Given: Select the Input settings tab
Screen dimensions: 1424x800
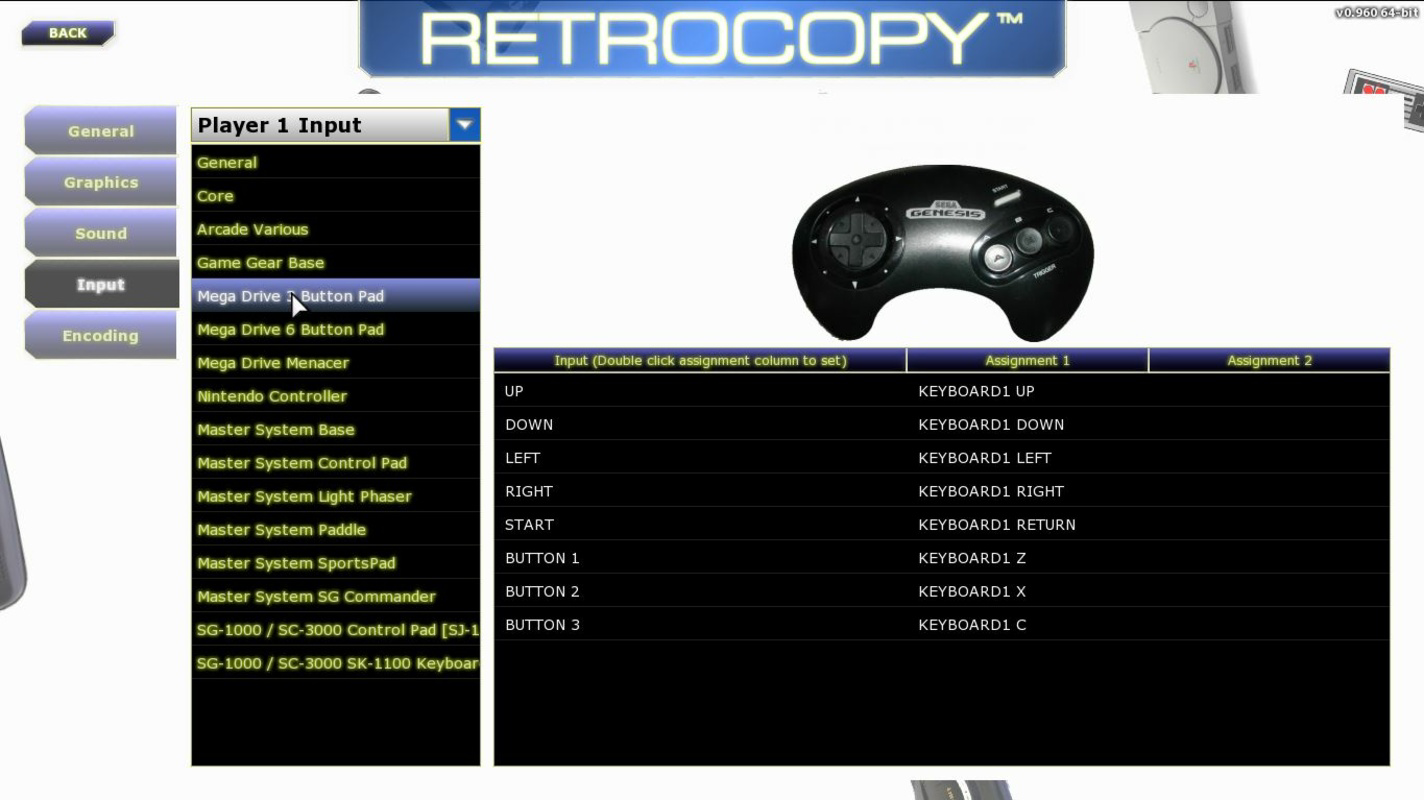Looking at the screenshot, I should (101, 284).
